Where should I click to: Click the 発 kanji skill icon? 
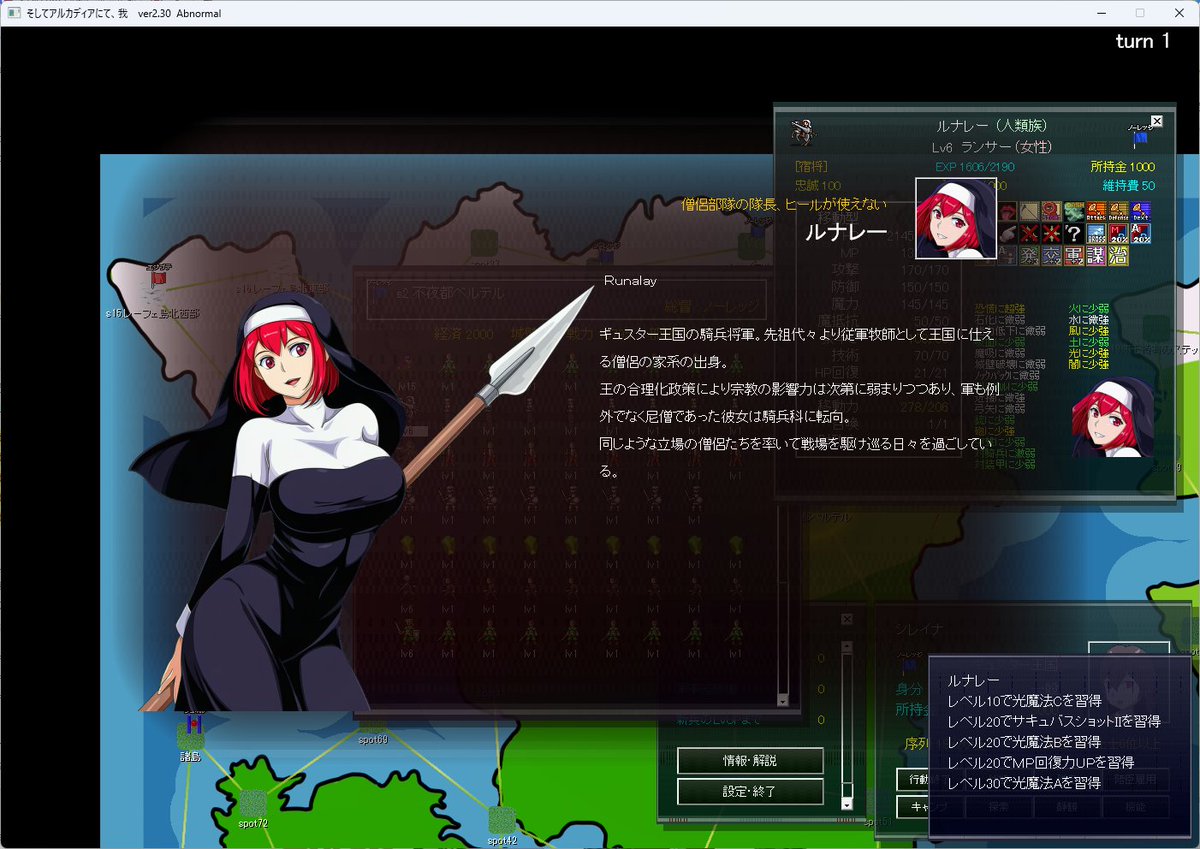click(1030, 255)
